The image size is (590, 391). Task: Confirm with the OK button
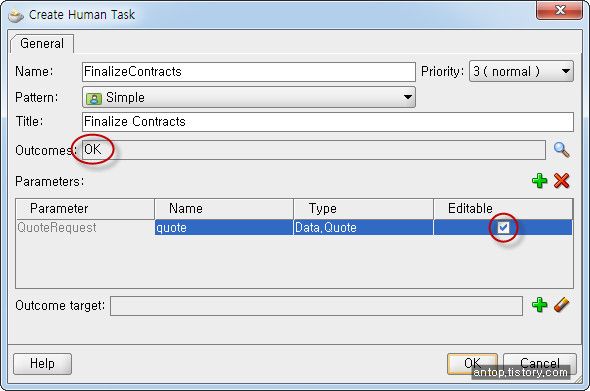coord(472,363)
